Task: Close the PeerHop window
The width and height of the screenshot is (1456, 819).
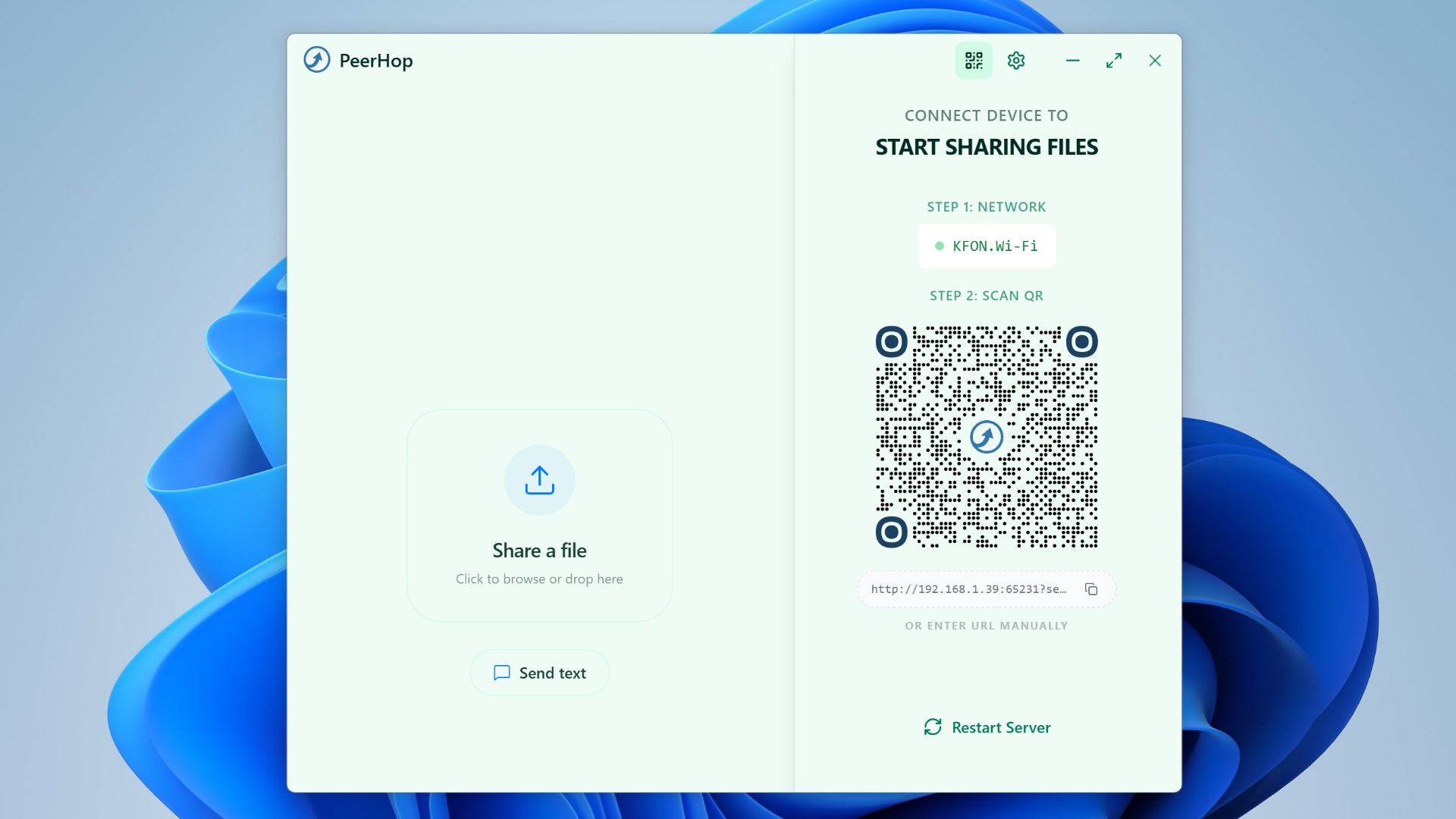Action: coord(1154,61)
